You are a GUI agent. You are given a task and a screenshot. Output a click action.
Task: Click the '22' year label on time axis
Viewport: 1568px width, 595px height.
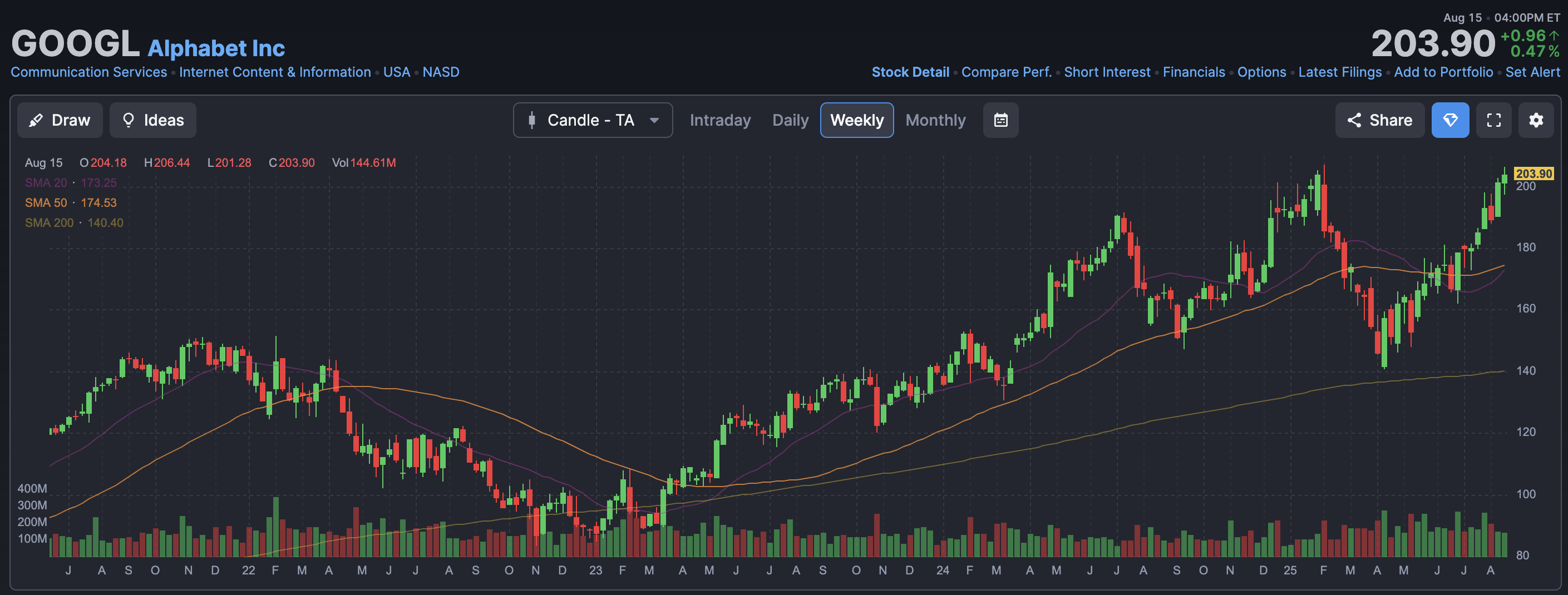click(x=248, y=570)
